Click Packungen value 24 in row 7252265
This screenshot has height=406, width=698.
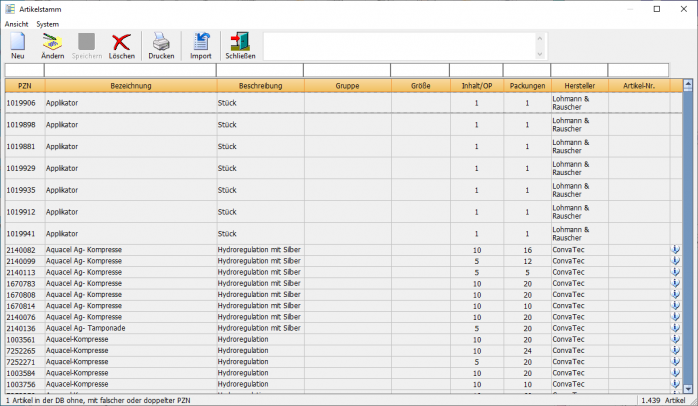pos(528,351)
